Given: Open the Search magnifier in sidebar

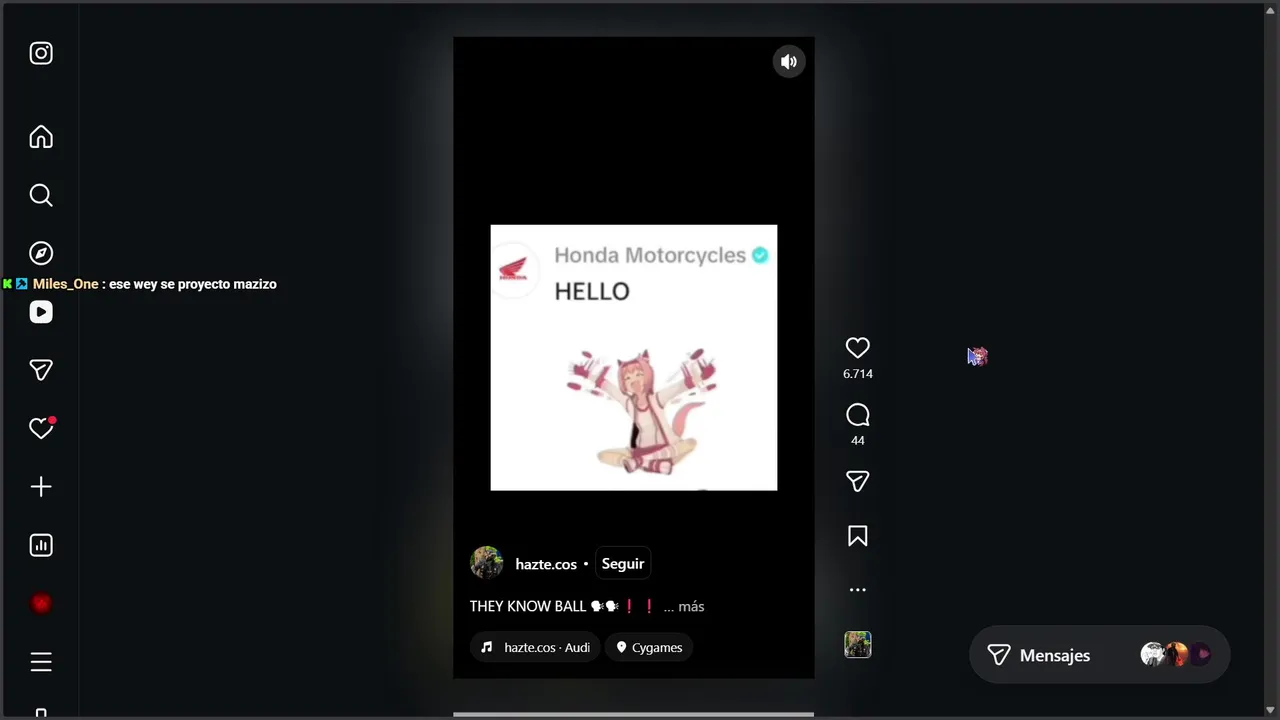Looking at the screenshot, I should point(41,195).
